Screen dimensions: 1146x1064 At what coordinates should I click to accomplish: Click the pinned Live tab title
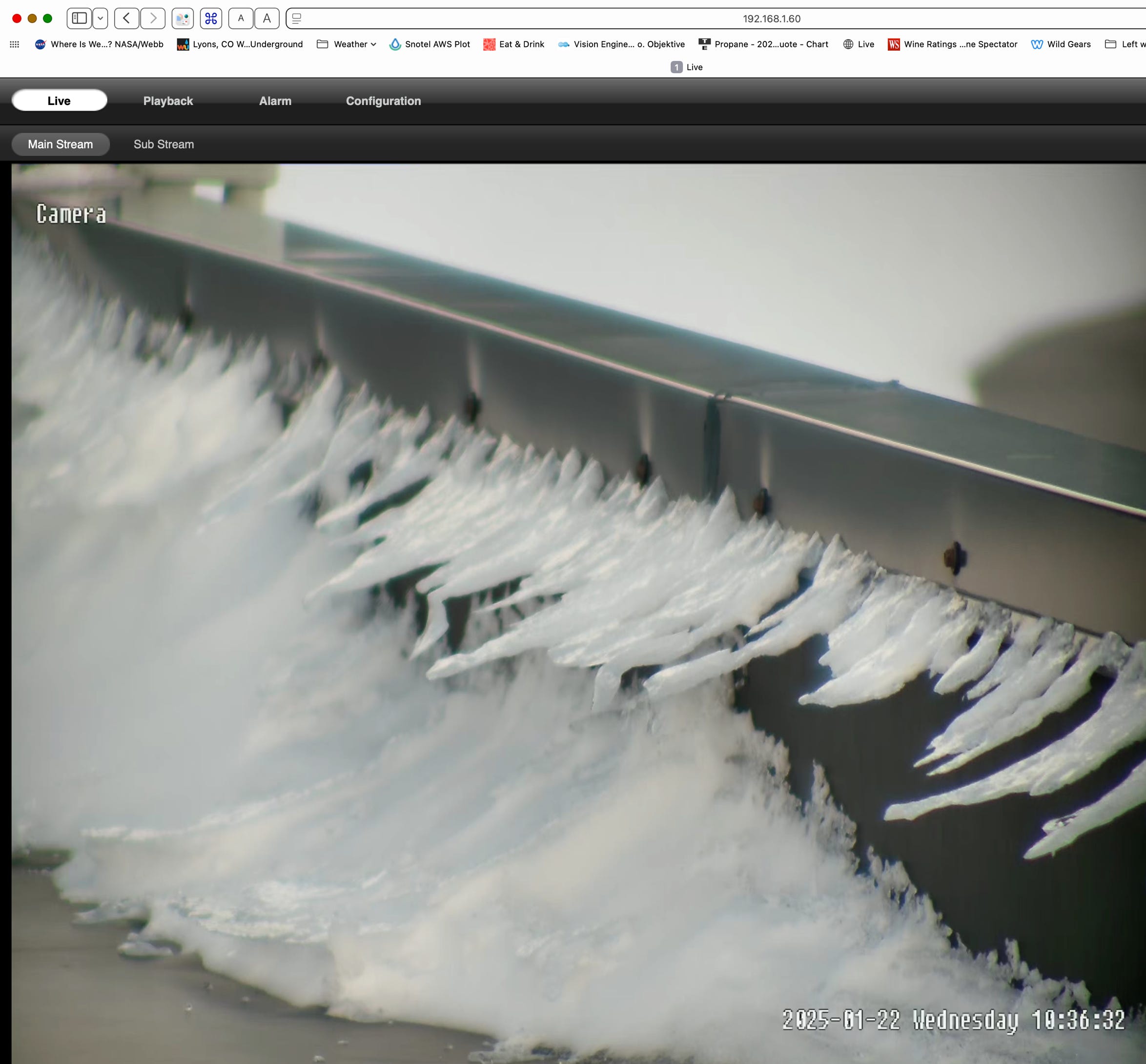coord(695,67)
